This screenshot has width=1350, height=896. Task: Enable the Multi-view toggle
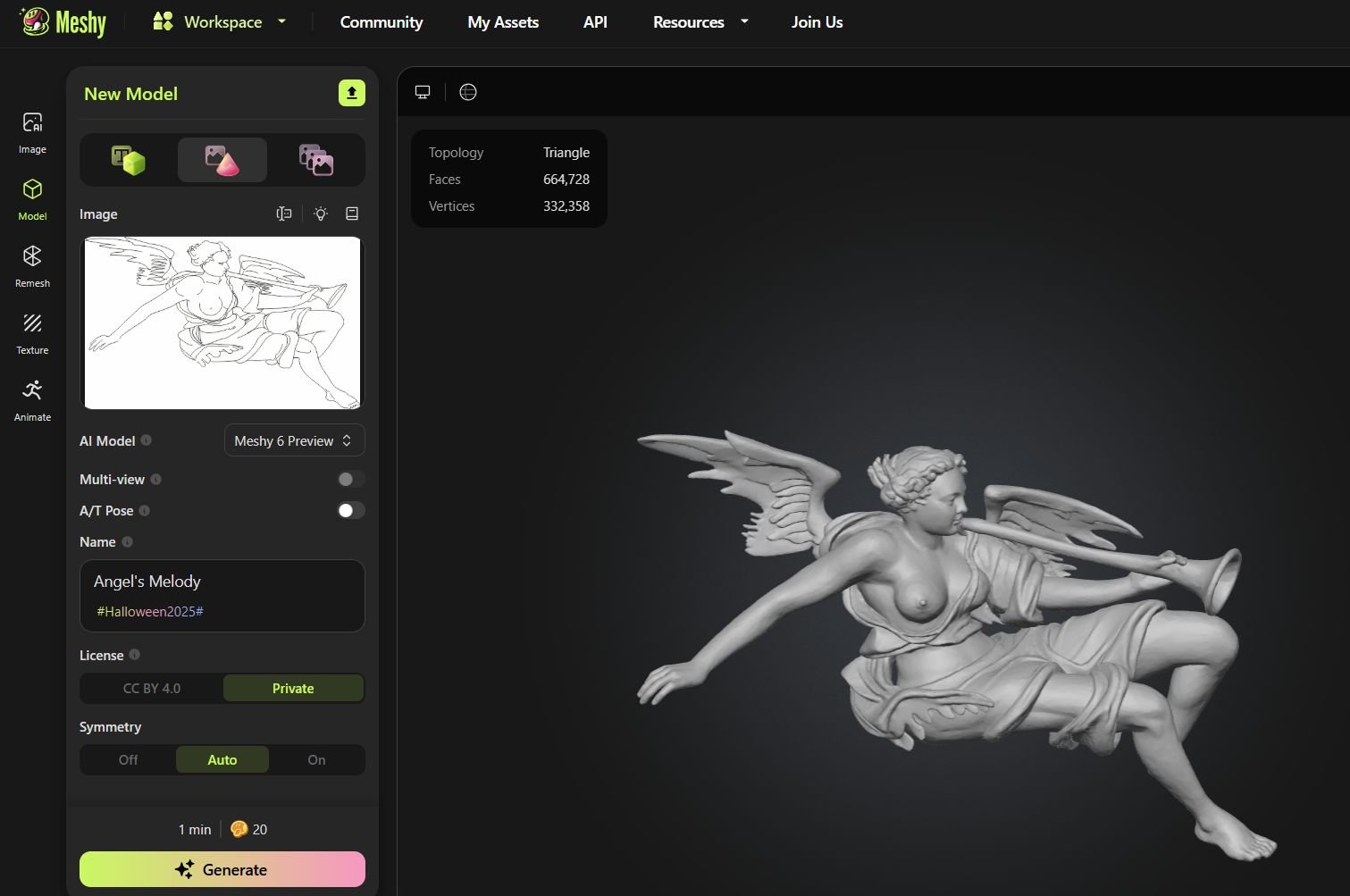[350, 480]
